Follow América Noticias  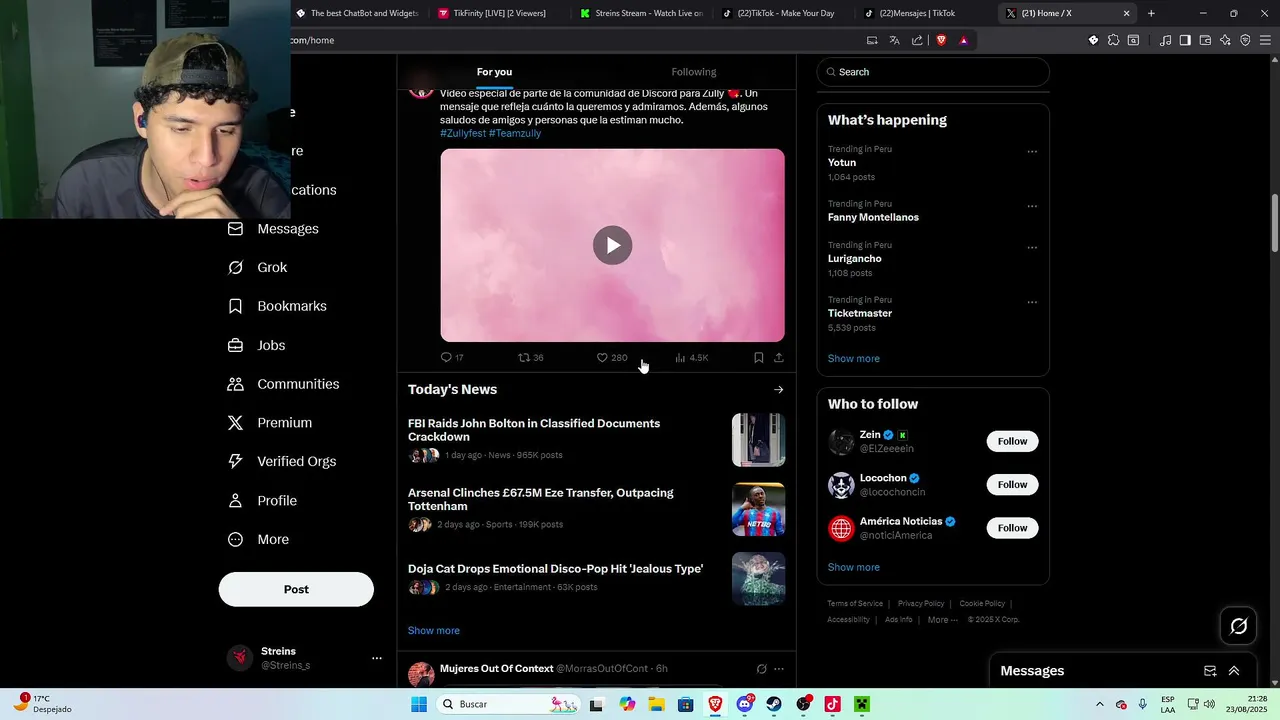click(1012, 528)
